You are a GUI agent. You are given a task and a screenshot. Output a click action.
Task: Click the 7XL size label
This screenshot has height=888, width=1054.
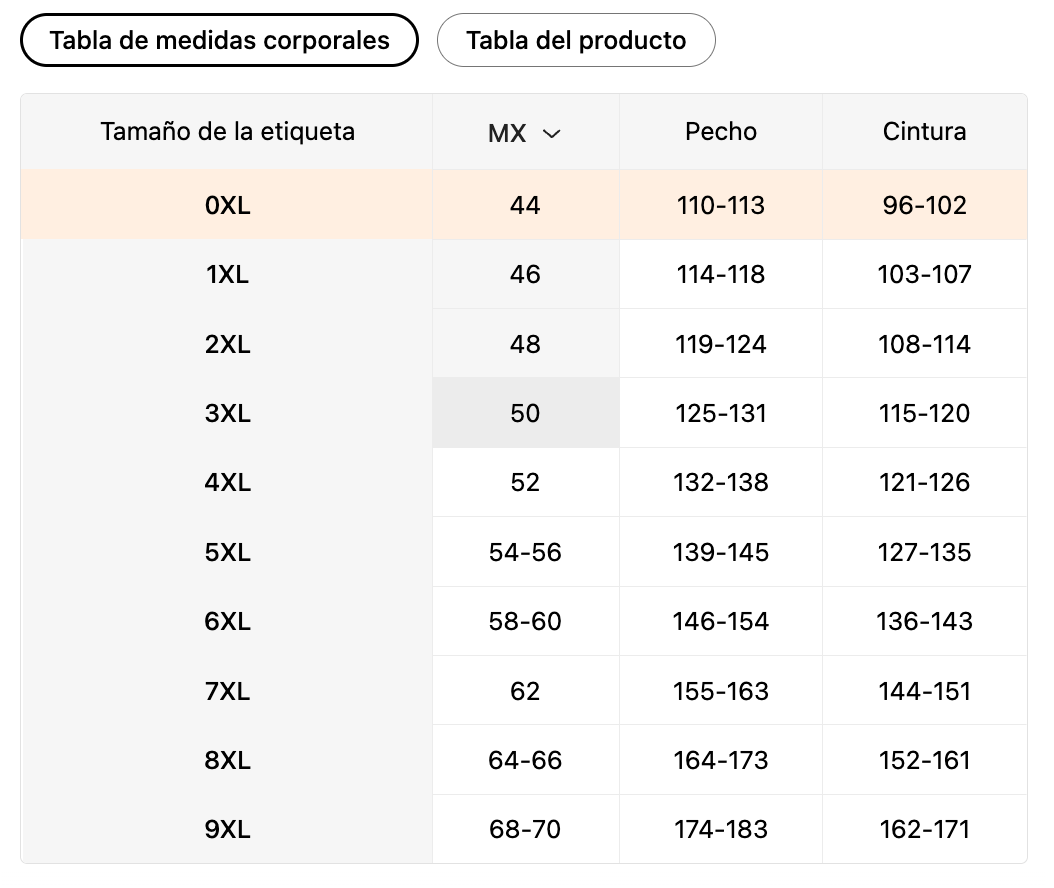227,691
